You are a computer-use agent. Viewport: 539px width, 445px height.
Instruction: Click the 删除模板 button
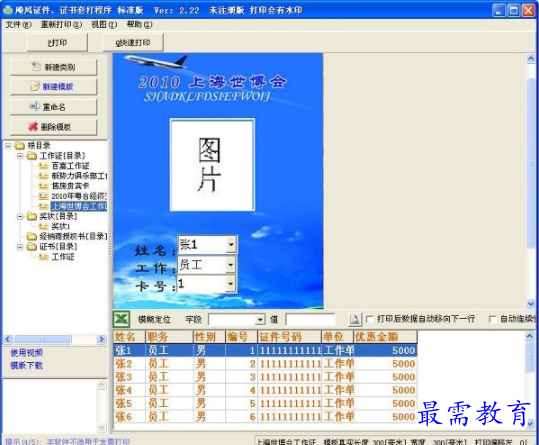click(x=54, y=127)
